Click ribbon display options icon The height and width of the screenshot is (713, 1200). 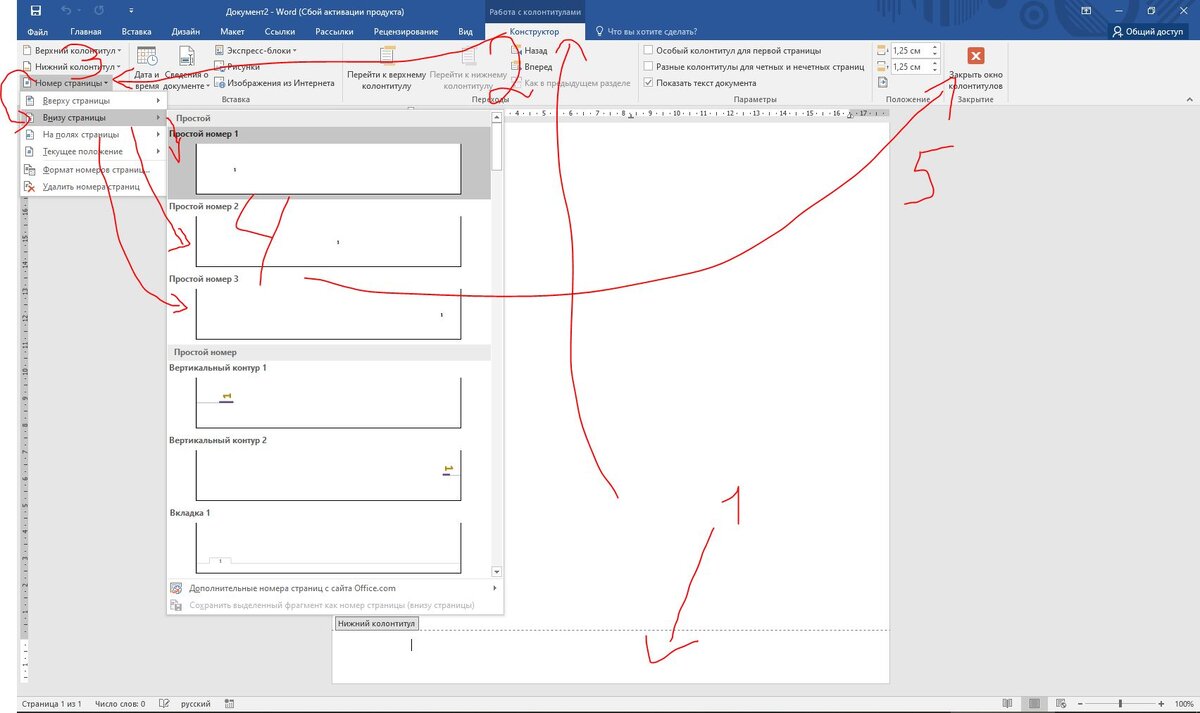coord(1087,10)
